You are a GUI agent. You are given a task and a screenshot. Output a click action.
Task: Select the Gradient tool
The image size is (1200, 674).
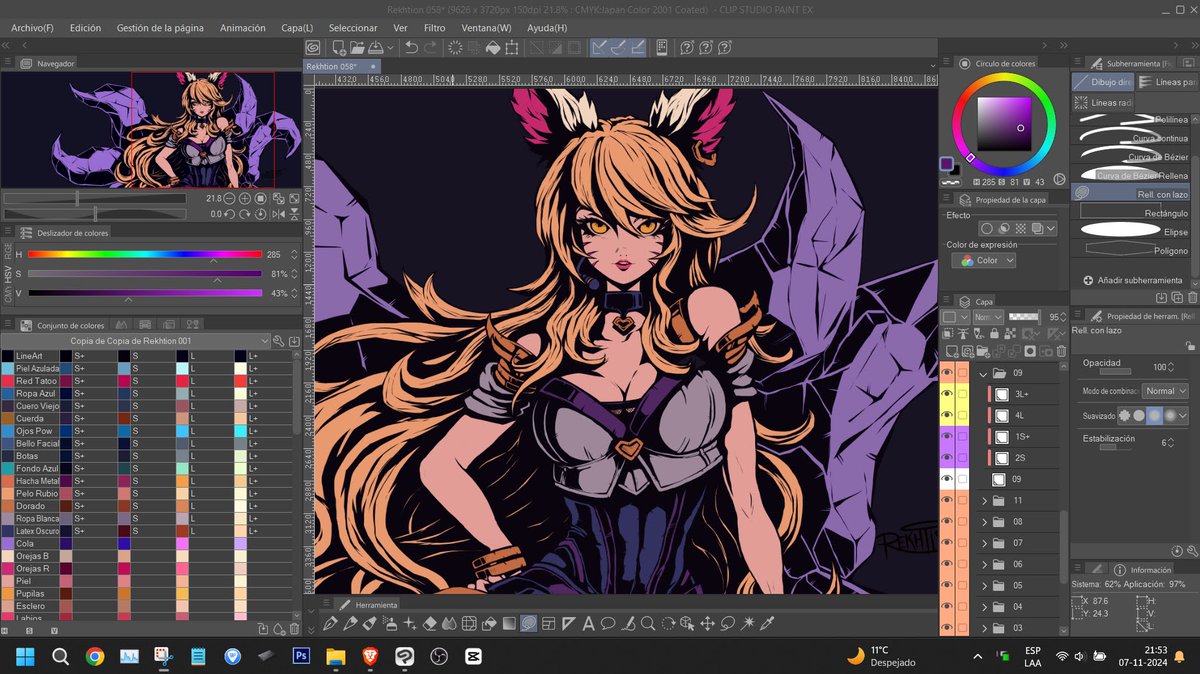tap(509, 623)
